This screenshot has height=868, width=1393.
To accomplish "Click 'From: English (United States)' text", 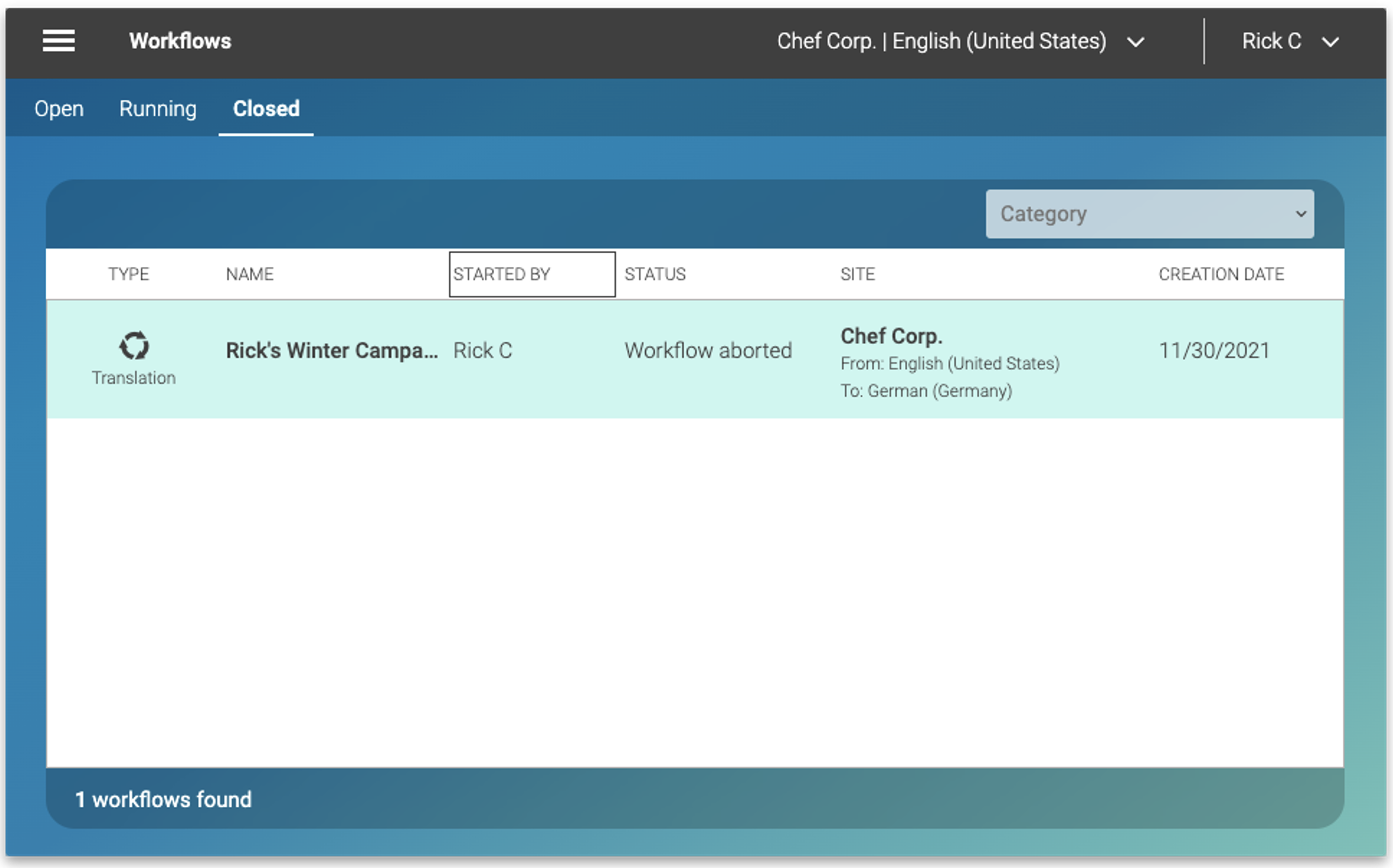I will [x=950, y=363].
